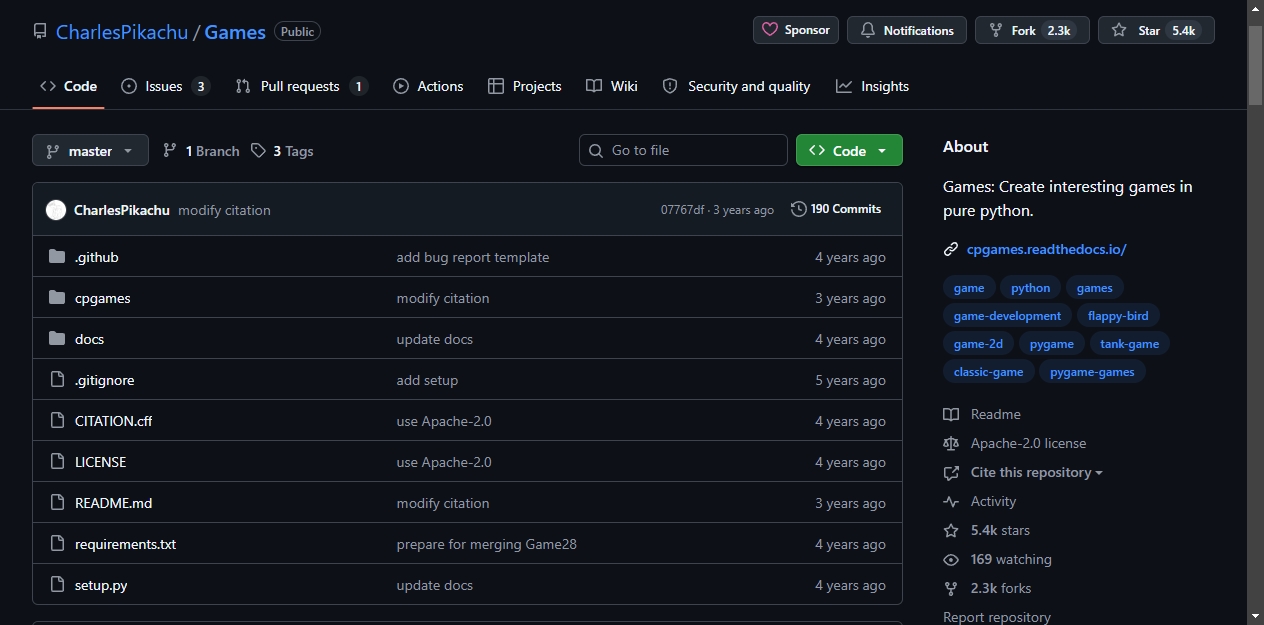The width and height of the screenshot is (1264, 625).
Task: Click the scales icon beside Apache-2.0 license
Action: (951, 443)
